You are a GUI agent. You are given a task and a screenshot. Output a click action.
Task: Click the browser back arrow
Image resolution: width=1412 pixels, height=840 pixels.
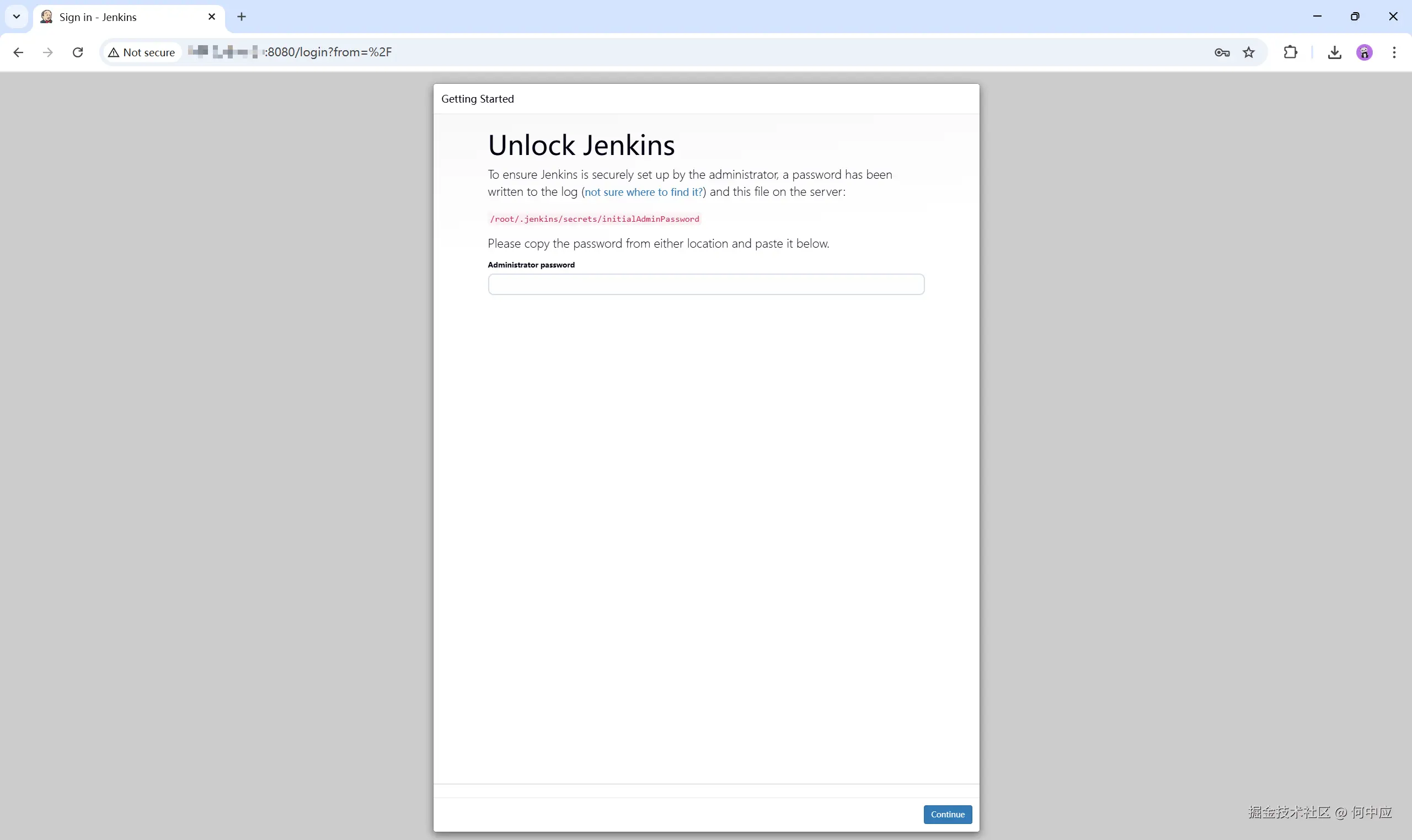coord(18,52)
